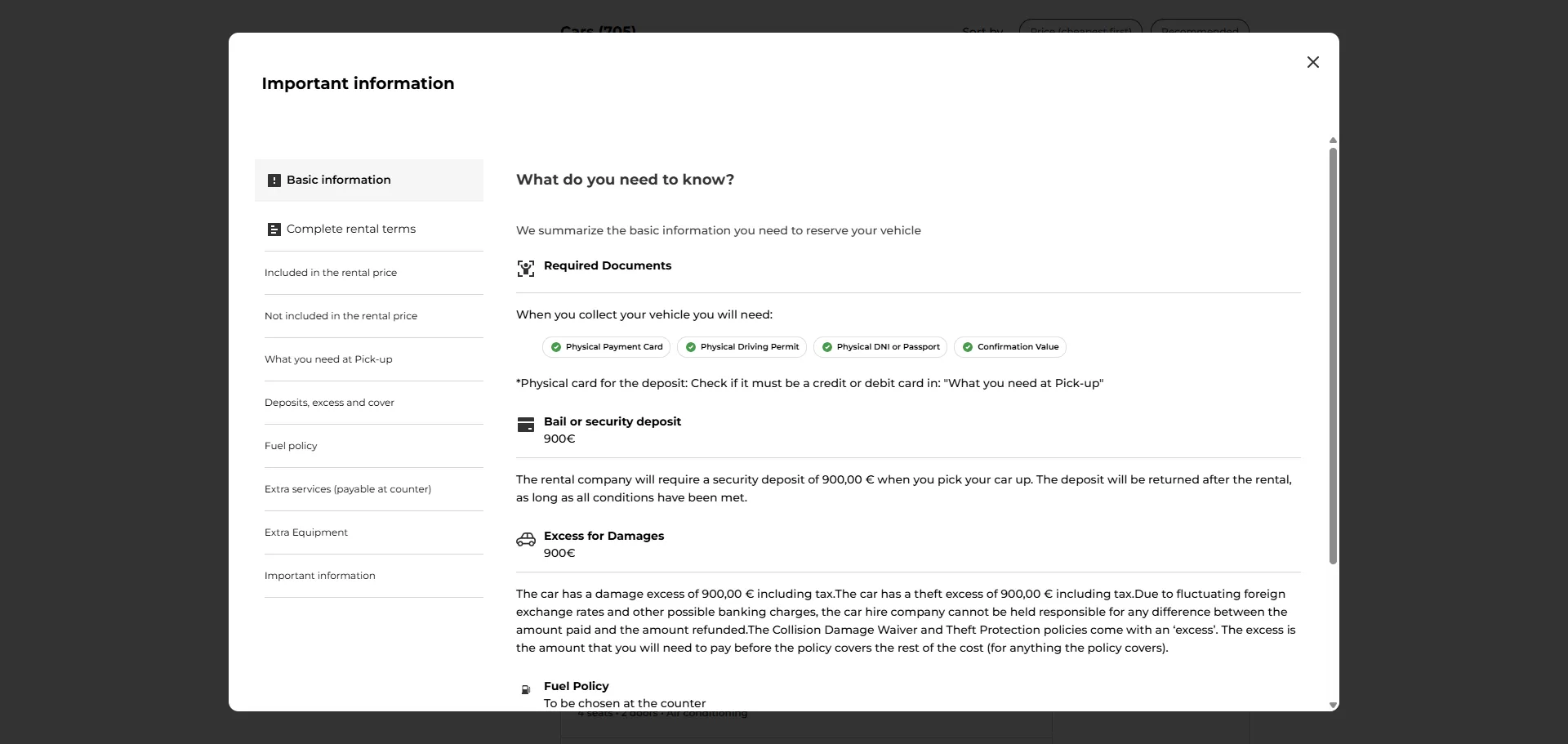Image resolution: width=1568 pixels, height=744 pixels.
Task: View the Fuel policy section
Action: tap(291, 446)
